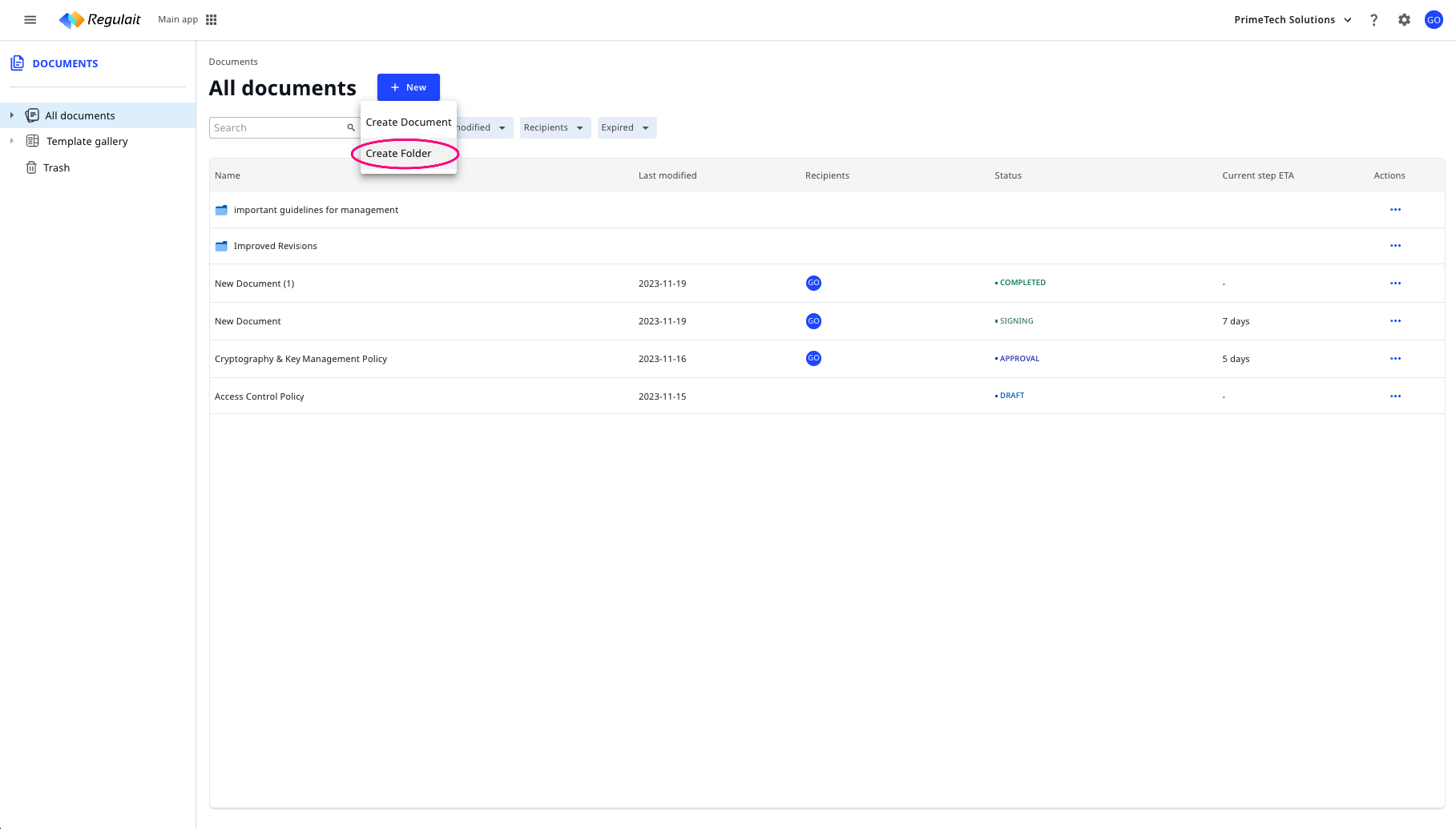Select Create Document from the menu

click(408, 123)
